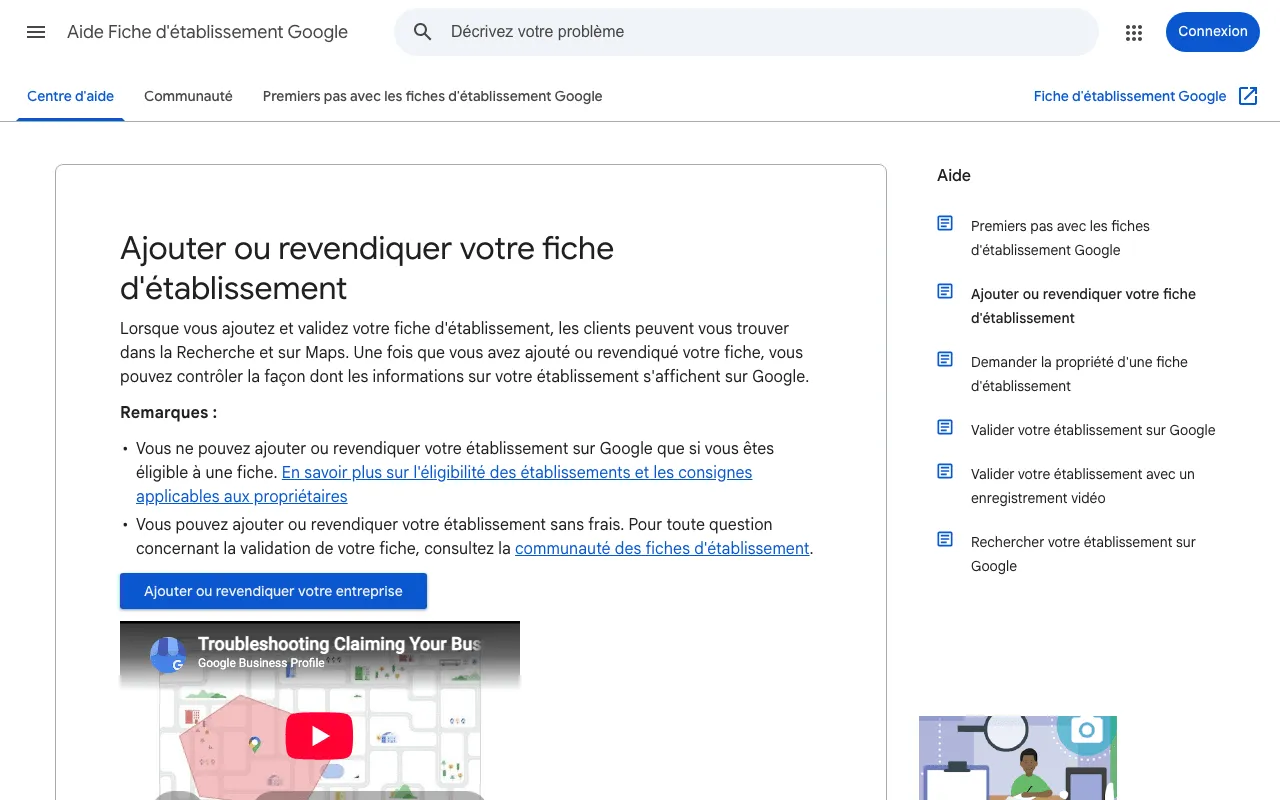Open sidebar article Demander la propriété d'une fiche

(1079, 374)
